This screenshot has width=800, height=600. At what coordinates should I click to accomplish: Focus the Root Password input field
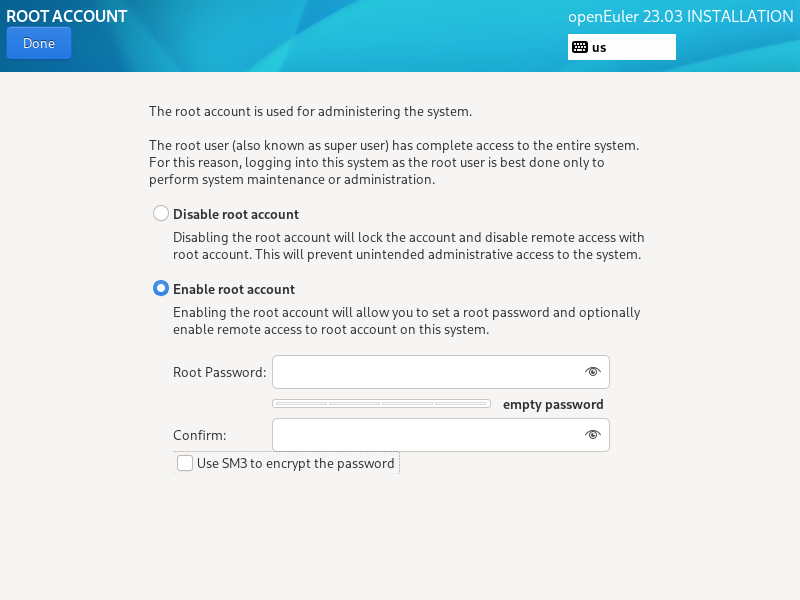[426, 372]
